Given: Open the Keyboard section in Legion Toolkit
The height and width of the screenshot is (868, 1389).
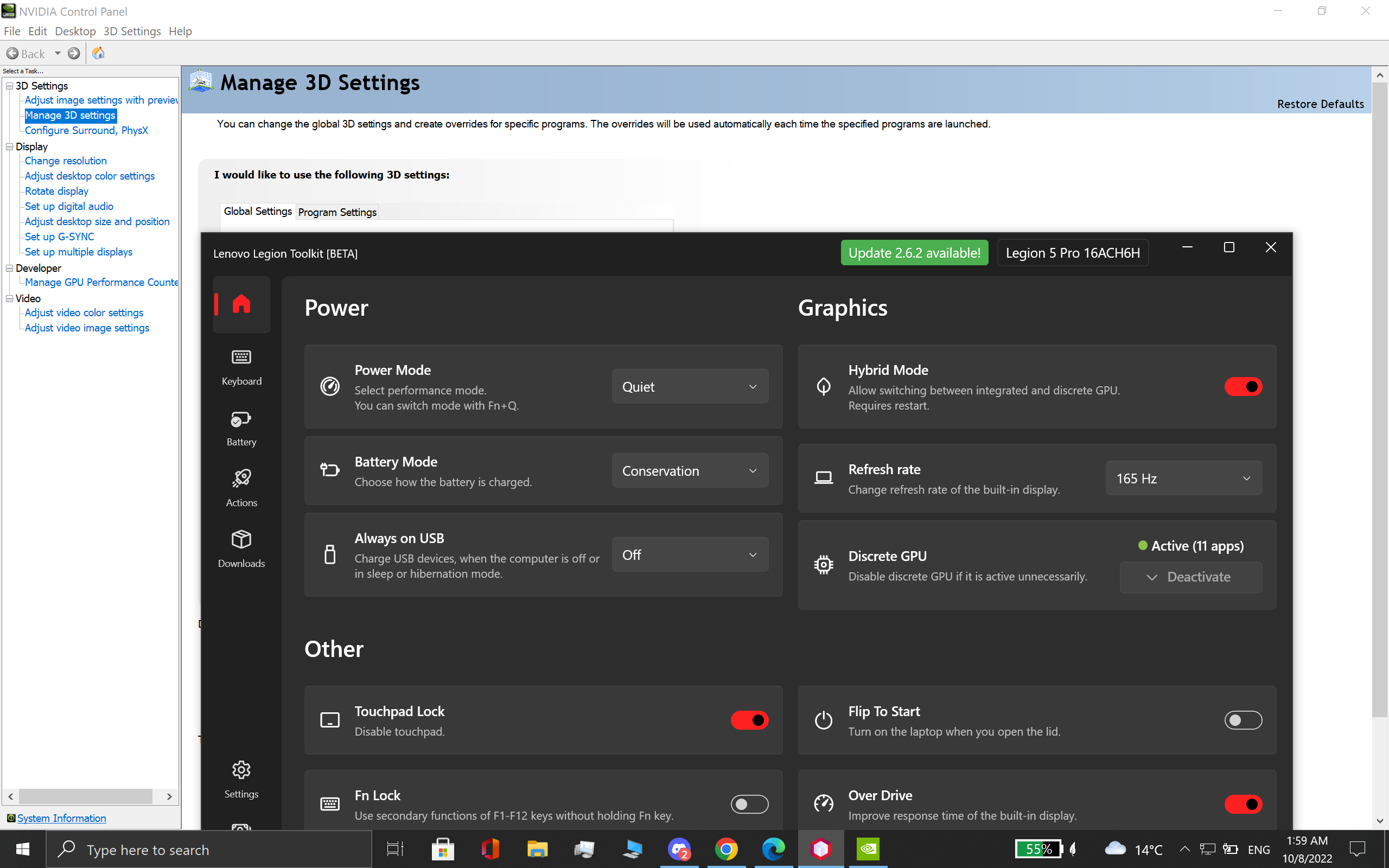Looking at the screenshot, I should pyautogui.click(x=241, y=367).
